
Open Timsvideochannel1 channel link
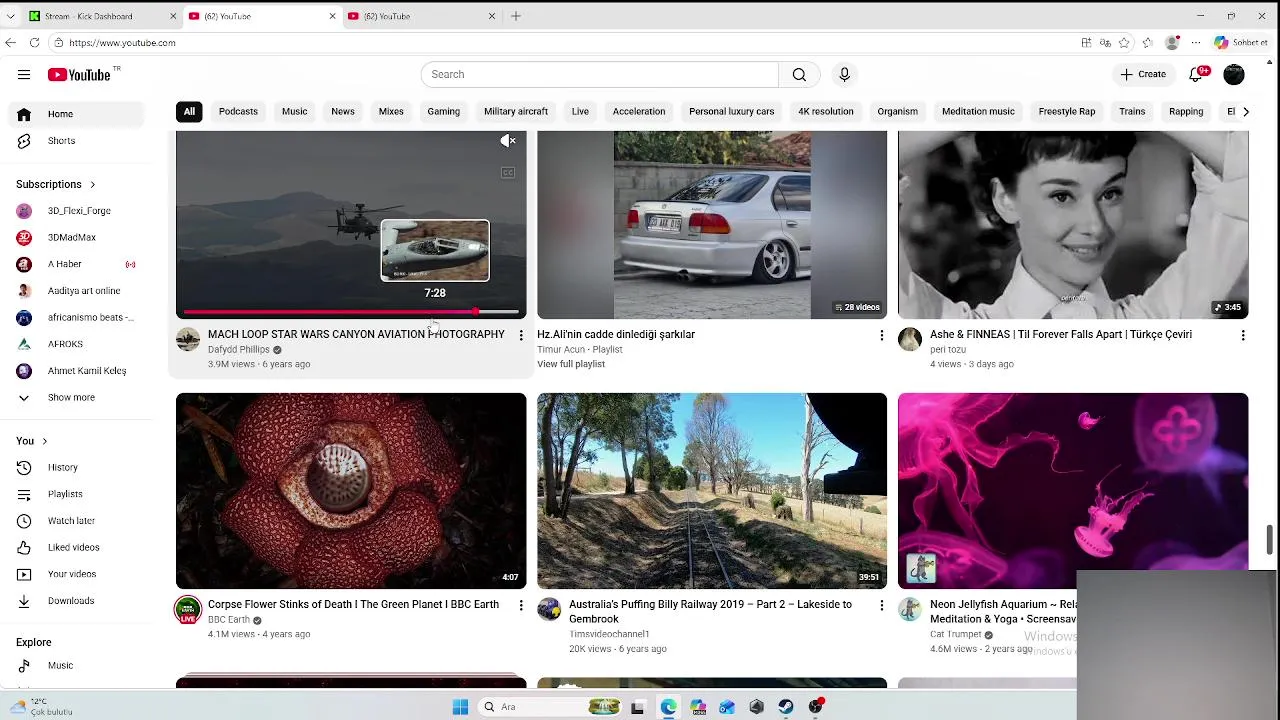coord(609,634)
